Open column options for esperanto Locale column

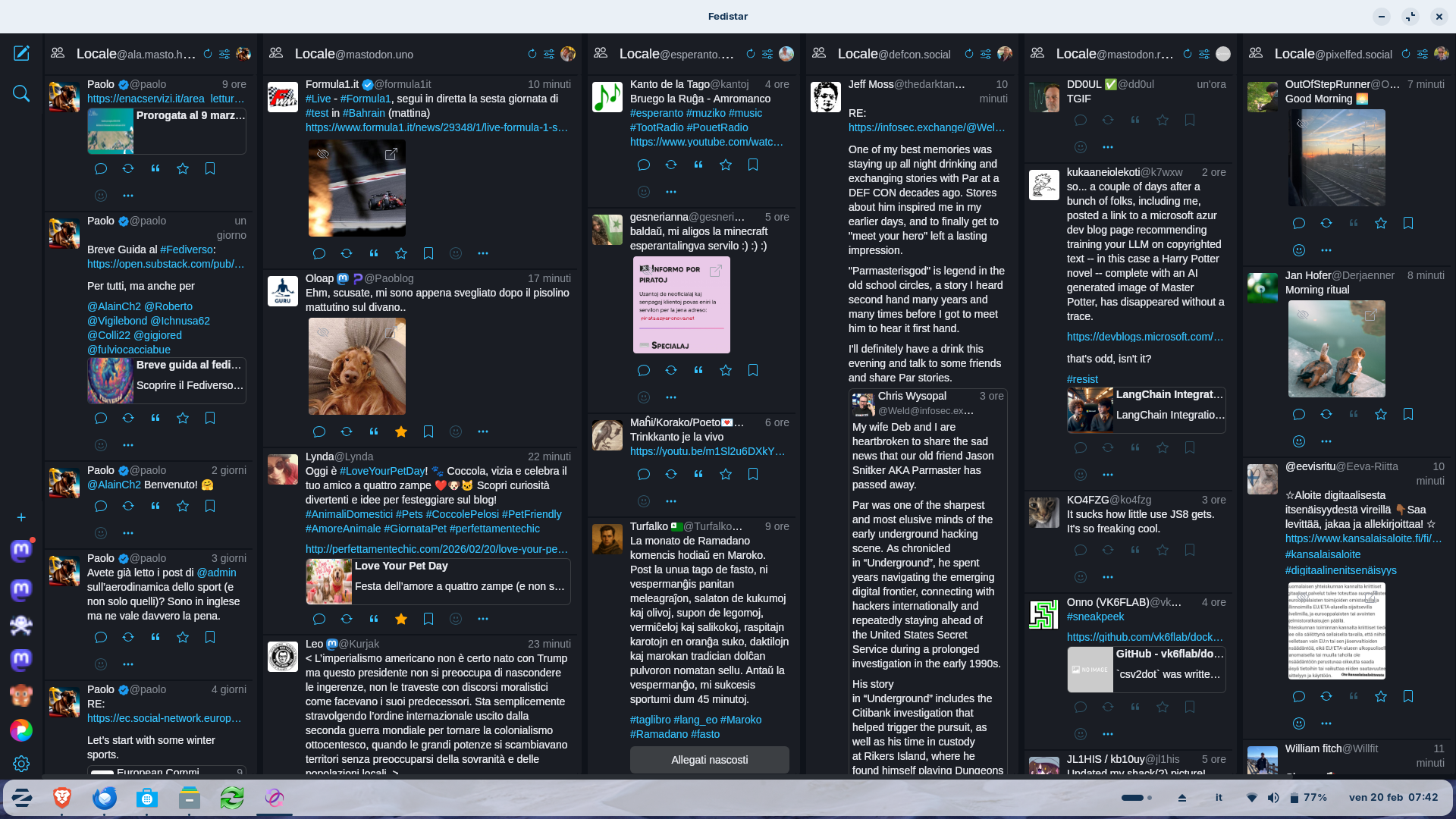point(767,54)
